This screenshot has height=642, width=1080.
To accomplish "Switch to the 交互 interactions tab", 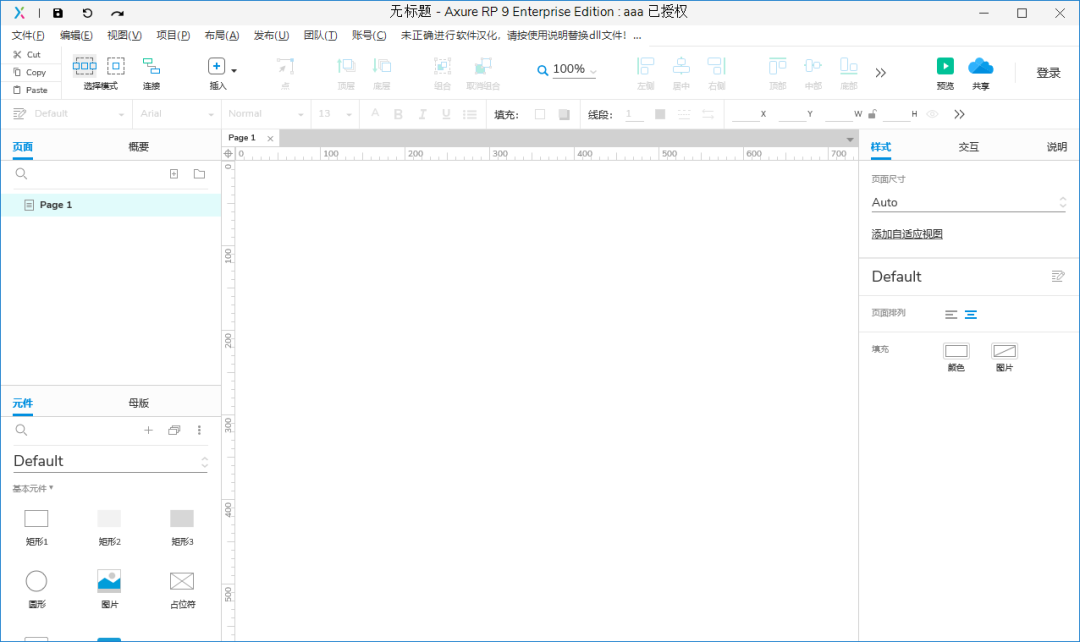I will click(x=968, y=147).
